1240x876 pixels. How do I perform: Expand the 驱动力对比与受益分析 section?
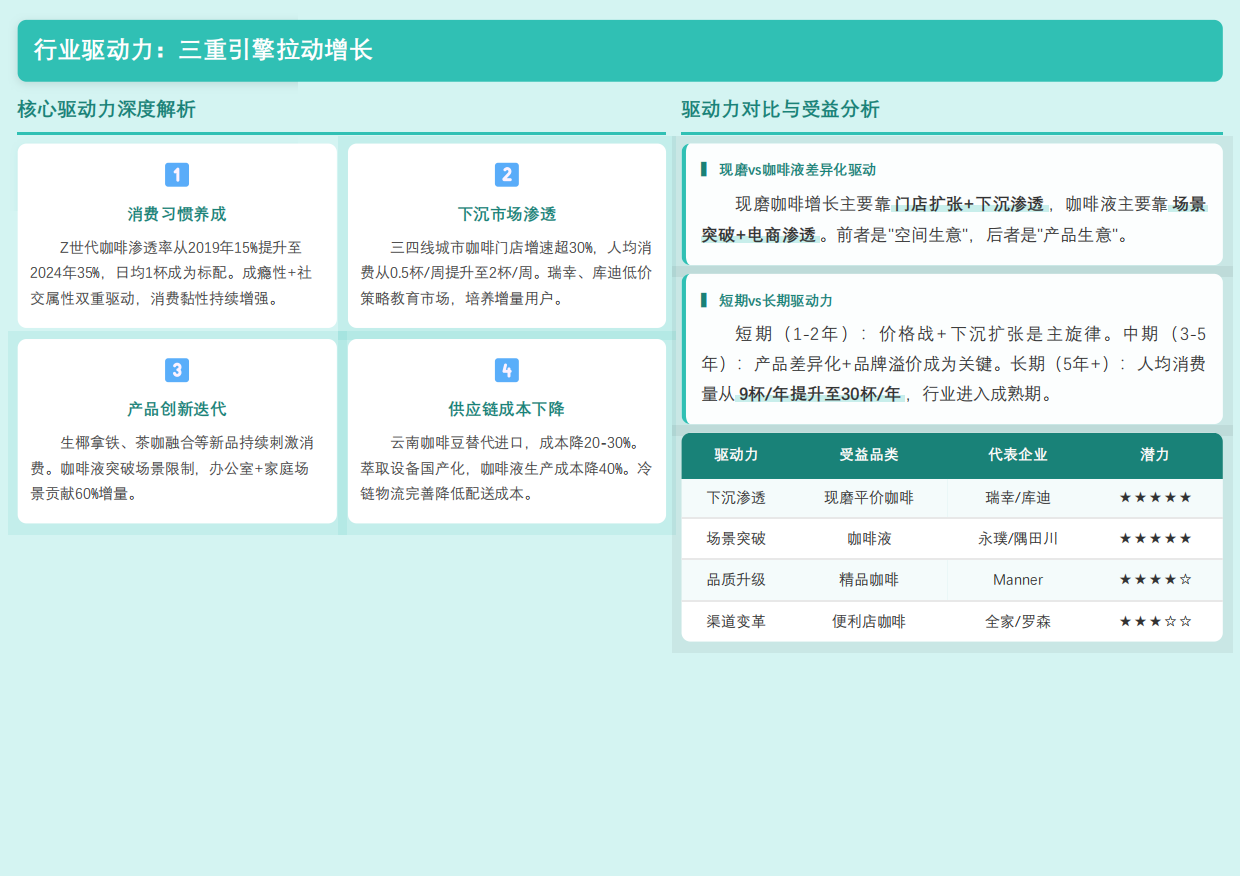(x=780, y=110)
